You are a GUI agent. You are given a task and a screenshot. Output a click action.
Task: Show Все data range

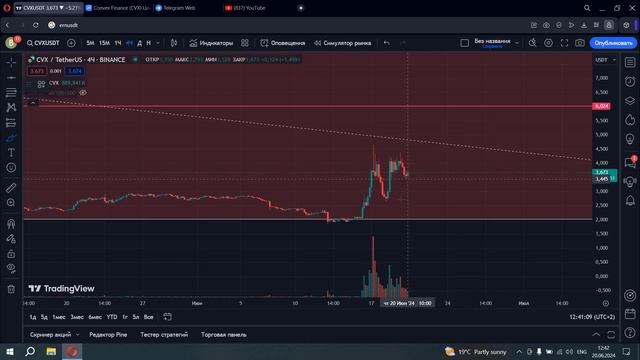(149, 317)
